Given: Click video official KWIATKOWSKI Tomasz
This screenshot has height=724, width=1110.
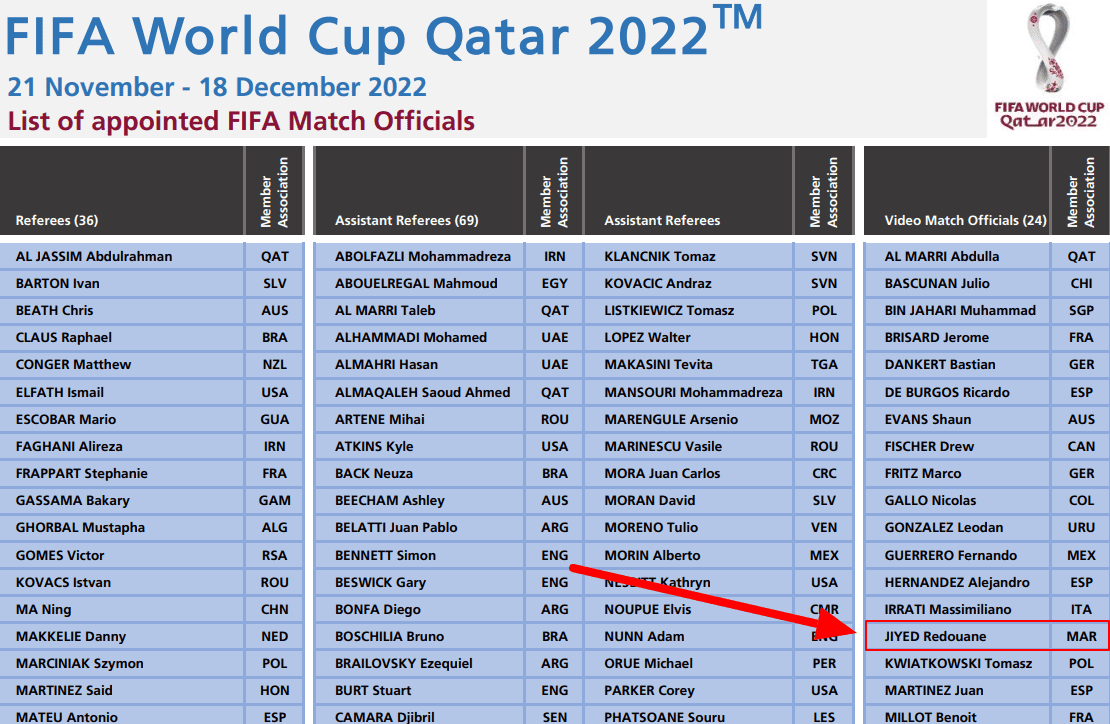Looking at the screenshot, I should (958, 664).
